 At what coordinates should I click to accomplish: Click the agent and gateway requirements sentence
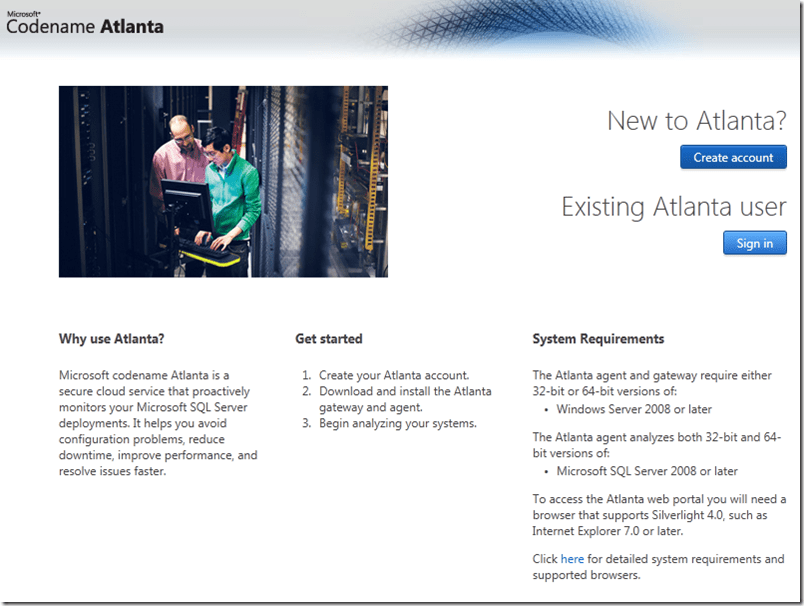(651, 383)
